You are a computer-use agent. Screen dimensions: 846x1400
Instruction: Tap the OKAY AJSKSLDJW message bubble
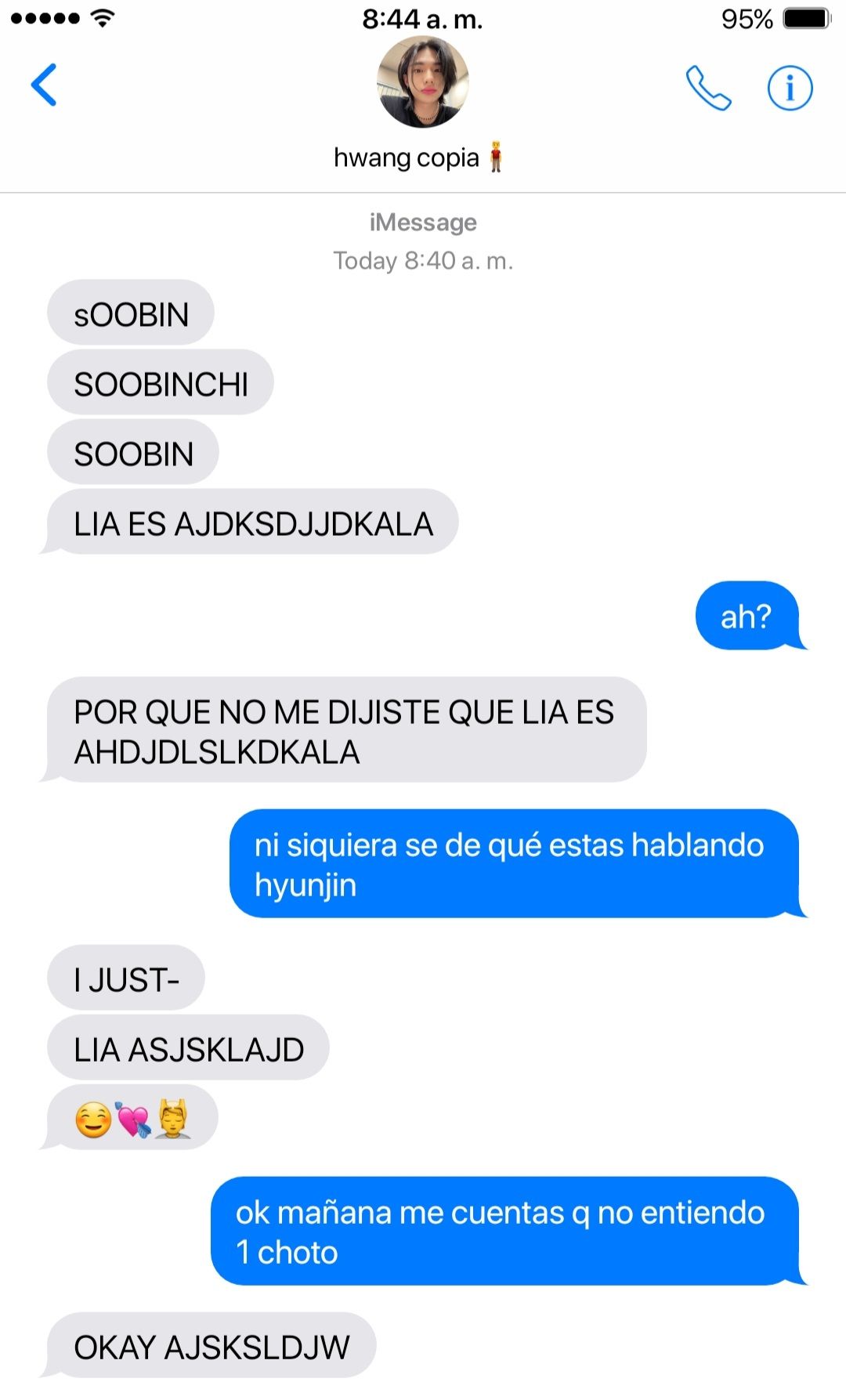pyautogui.click(x=210, y=1345)
